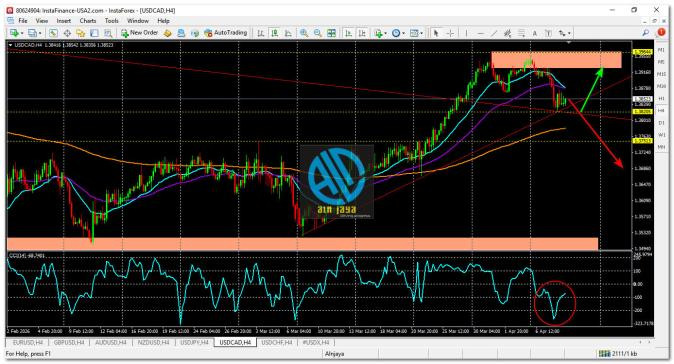Viewport: 674px width, 364px height.
Task: Select the M1 timeframe button
Action: pyautogui.click(x=661, y=50)
